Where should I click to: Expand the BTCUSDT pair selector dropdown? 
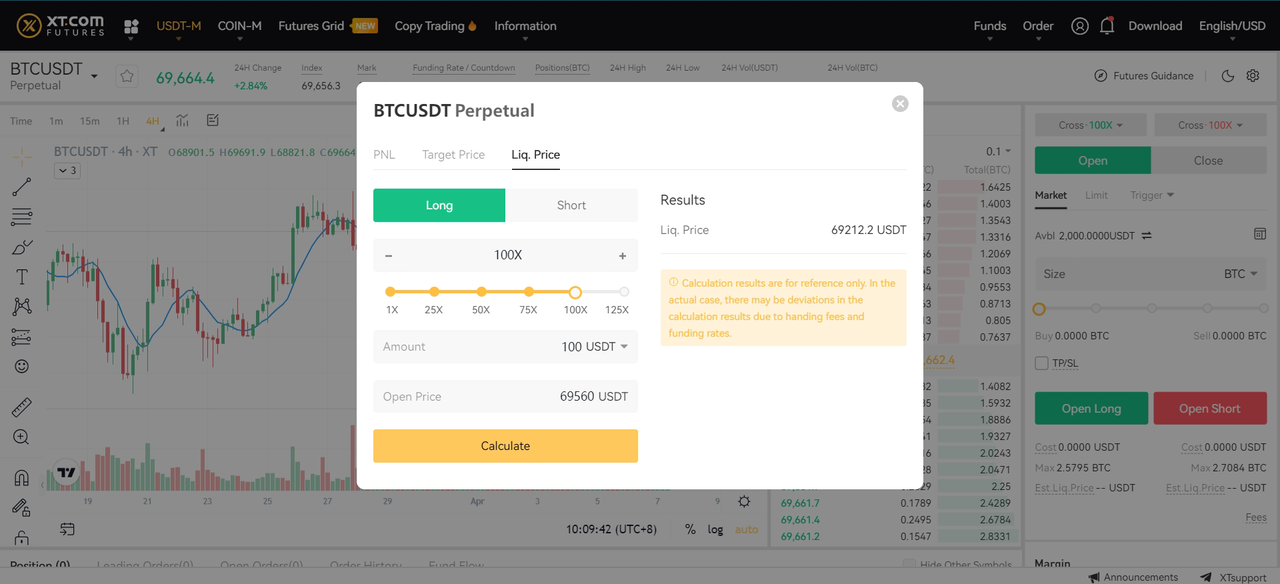tap(94, 76)
